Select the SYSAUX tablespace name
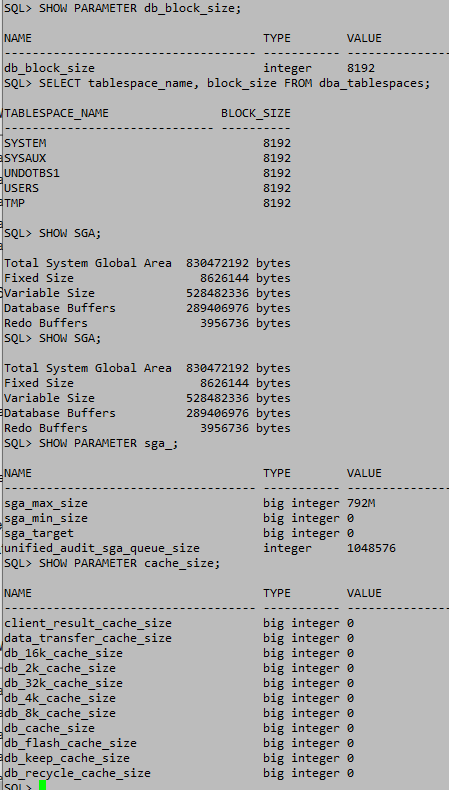 (x=25, y=158)
